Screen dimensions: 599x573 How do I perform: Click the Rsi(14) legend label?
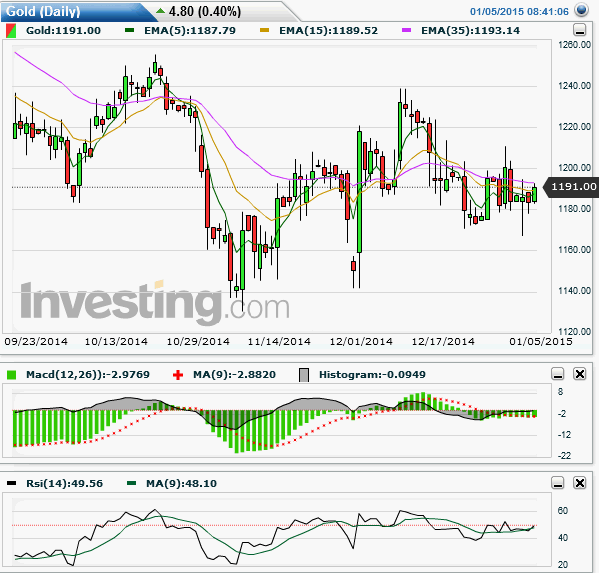64,484
